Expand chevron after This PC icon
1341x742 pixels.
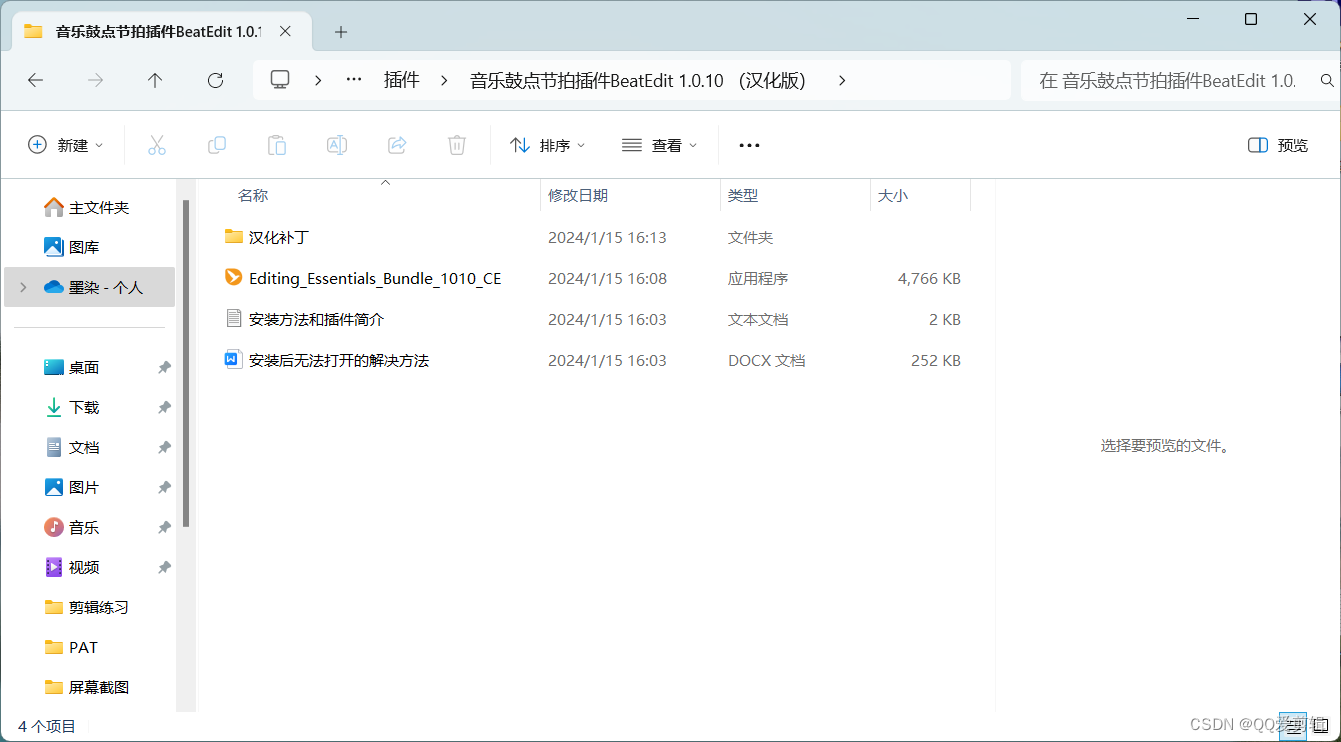318,80
